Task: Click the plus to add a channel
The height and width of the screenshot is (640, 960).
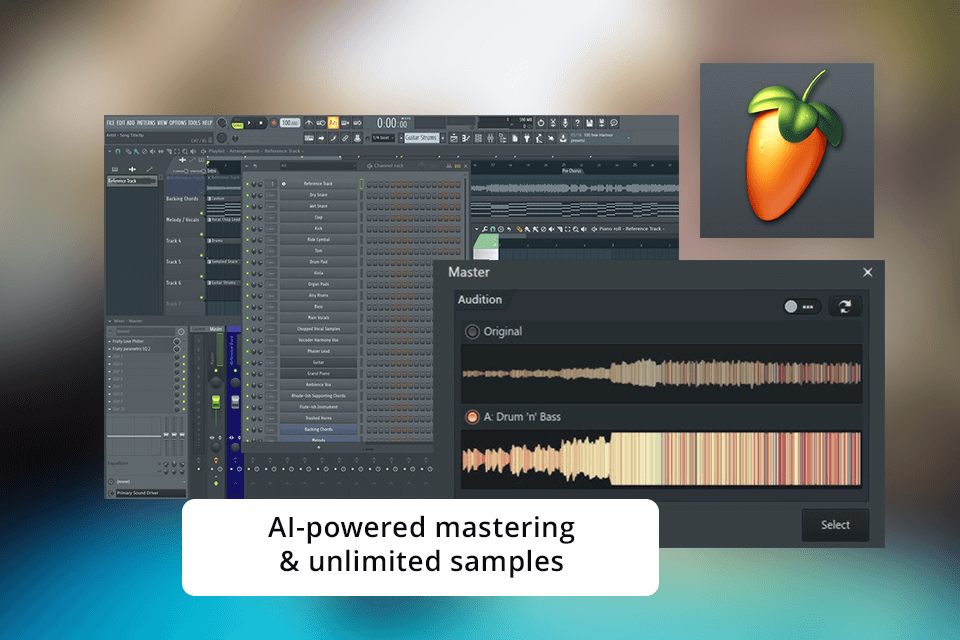Action: click(318, 447)
